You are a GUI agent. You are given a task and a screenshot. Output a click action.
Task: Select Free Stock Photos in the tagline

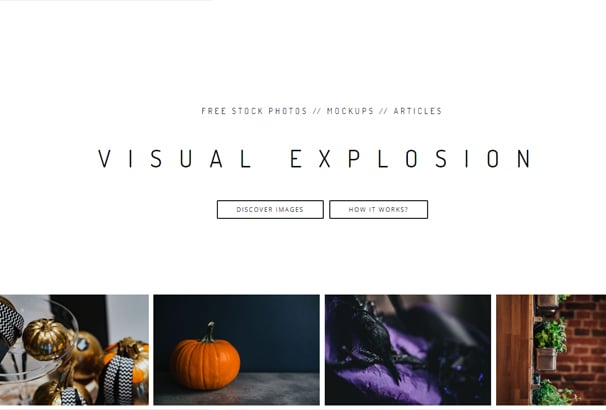254,111
